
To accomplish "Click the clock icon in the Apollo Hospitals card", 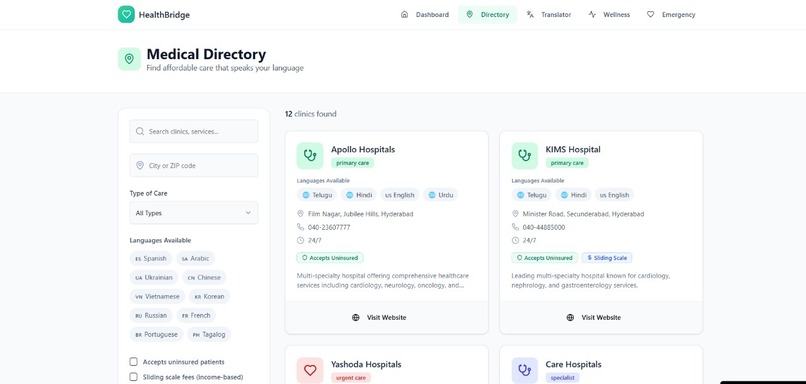I will [300, 240].
